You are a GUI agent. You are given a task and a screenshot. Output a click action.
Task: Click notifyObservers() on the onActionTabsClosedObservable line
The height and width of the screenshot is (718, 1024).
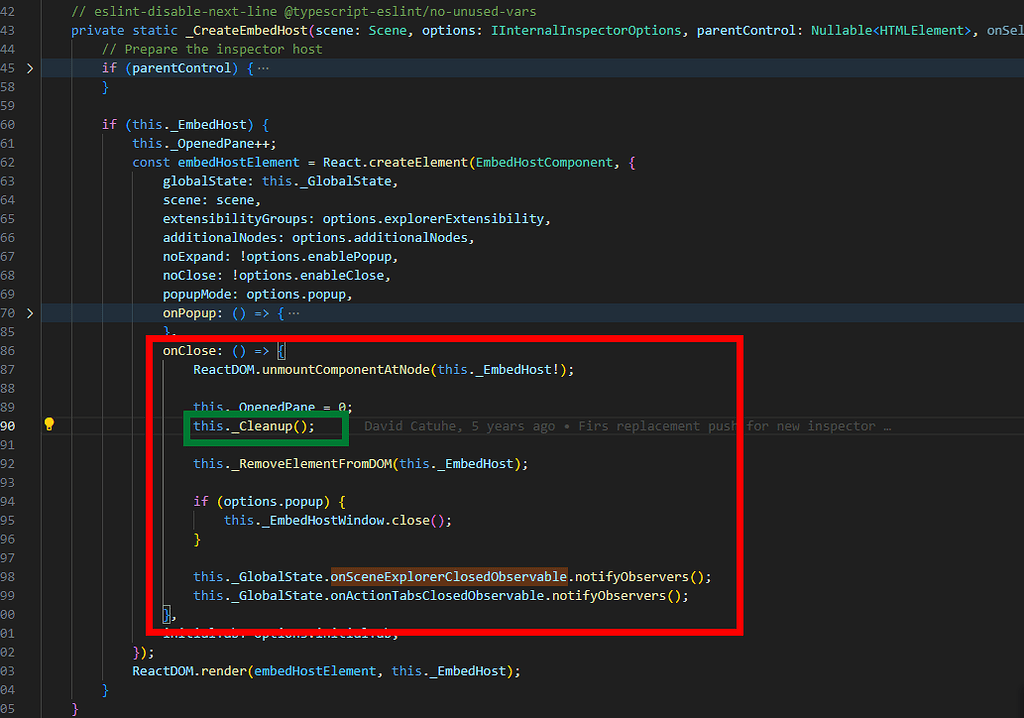620,595
